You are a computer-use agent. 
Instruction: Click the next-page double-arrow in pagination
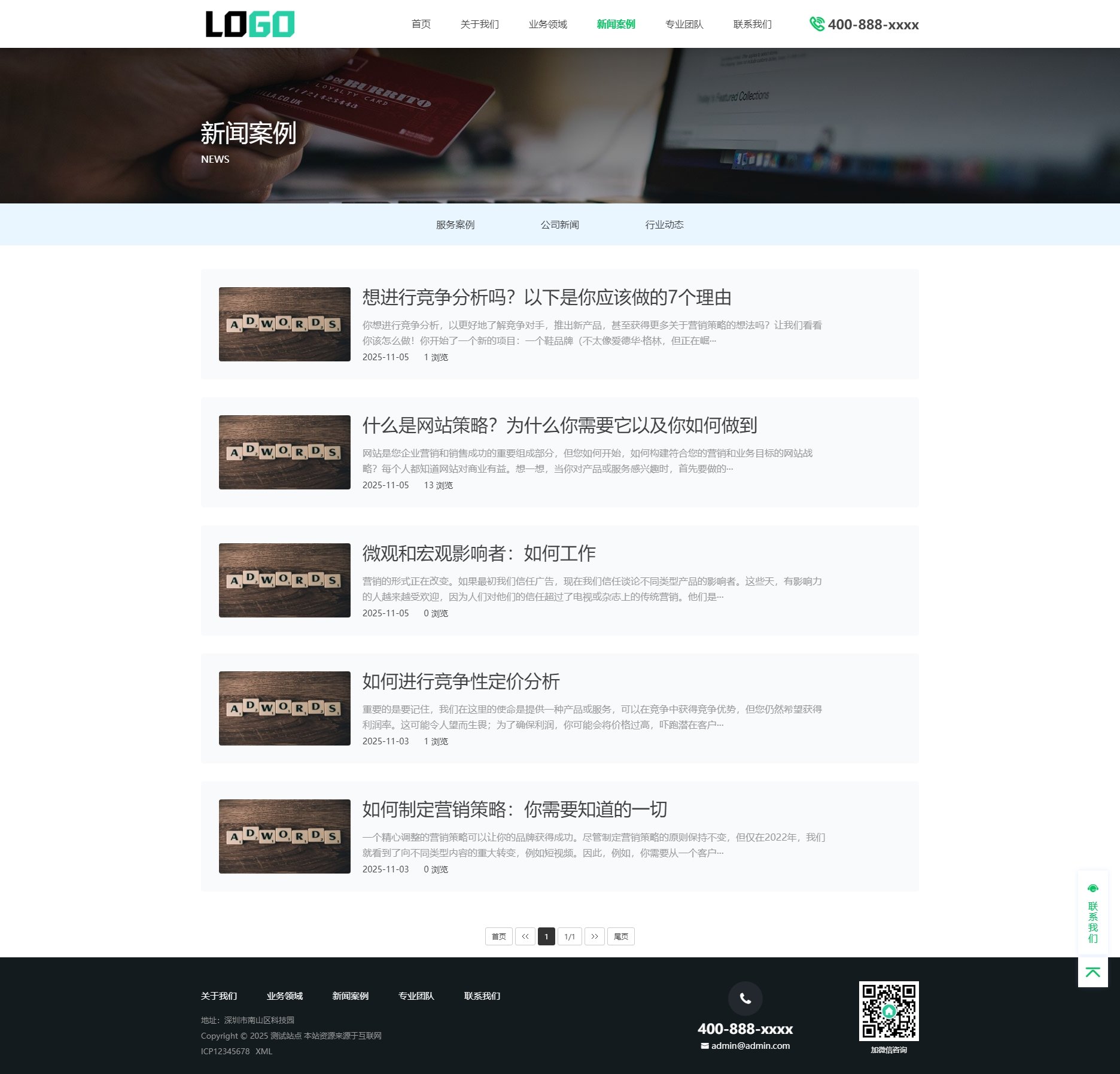coord(594,936)
